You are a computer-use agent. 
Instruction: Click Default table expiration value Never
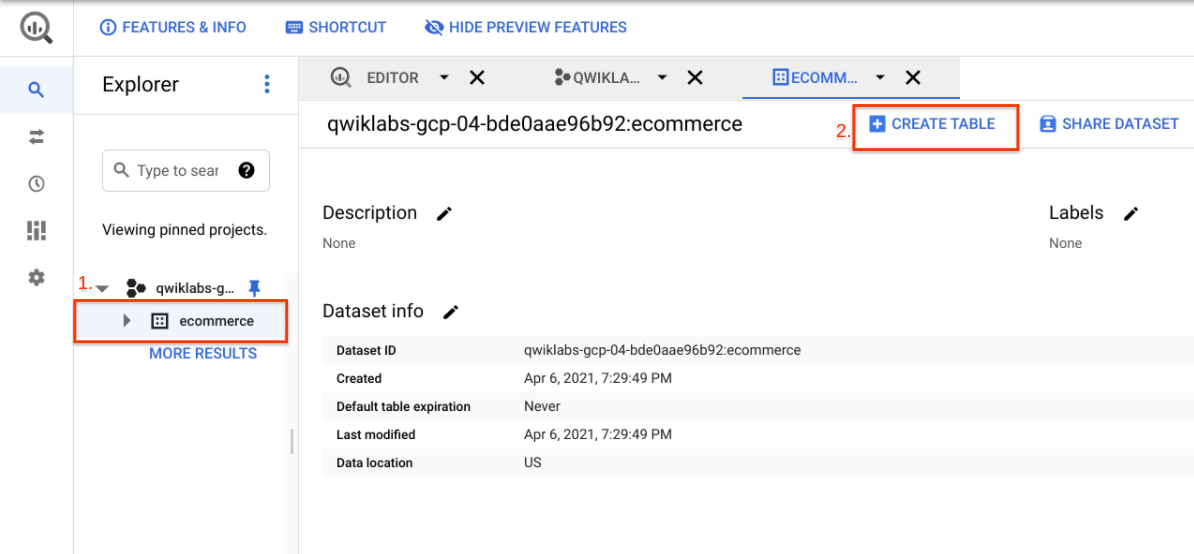tap(542, 406)
